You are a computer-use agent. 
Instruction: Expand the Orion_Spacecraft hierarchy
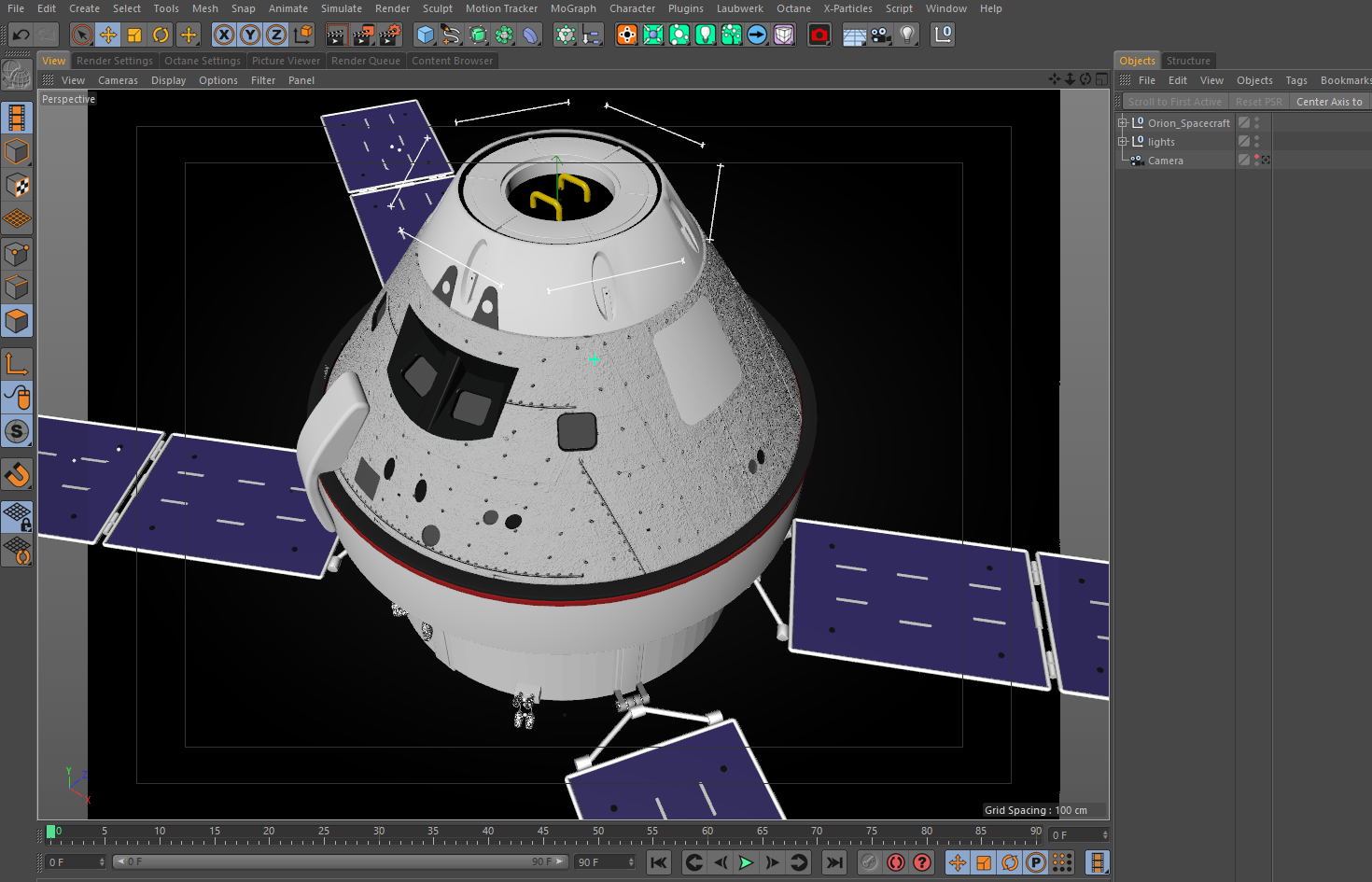click(x=1122, y=122)
